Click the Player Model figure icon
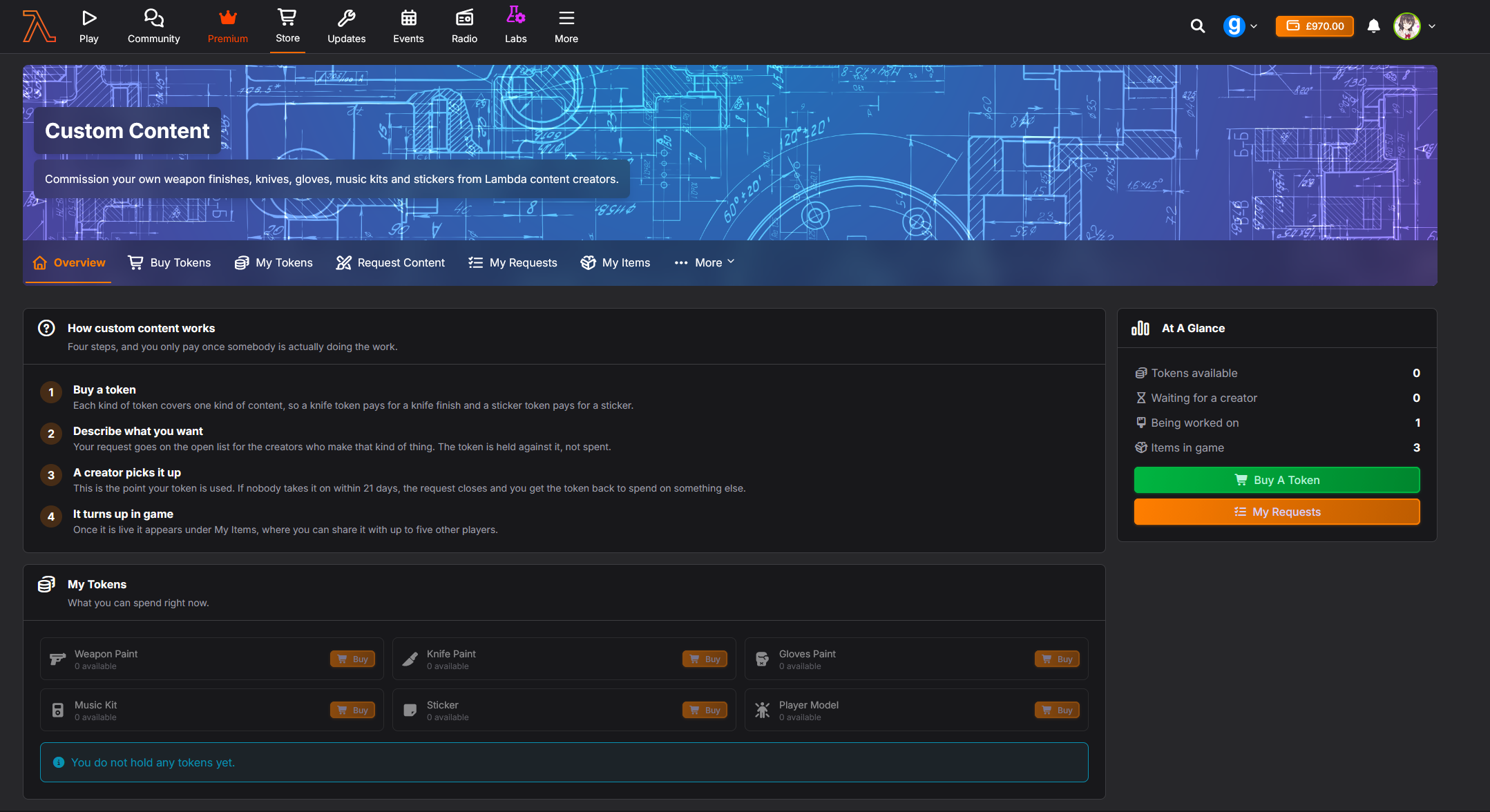Image resolution: width=1490 pixels, height=812 pixels. 763,710
